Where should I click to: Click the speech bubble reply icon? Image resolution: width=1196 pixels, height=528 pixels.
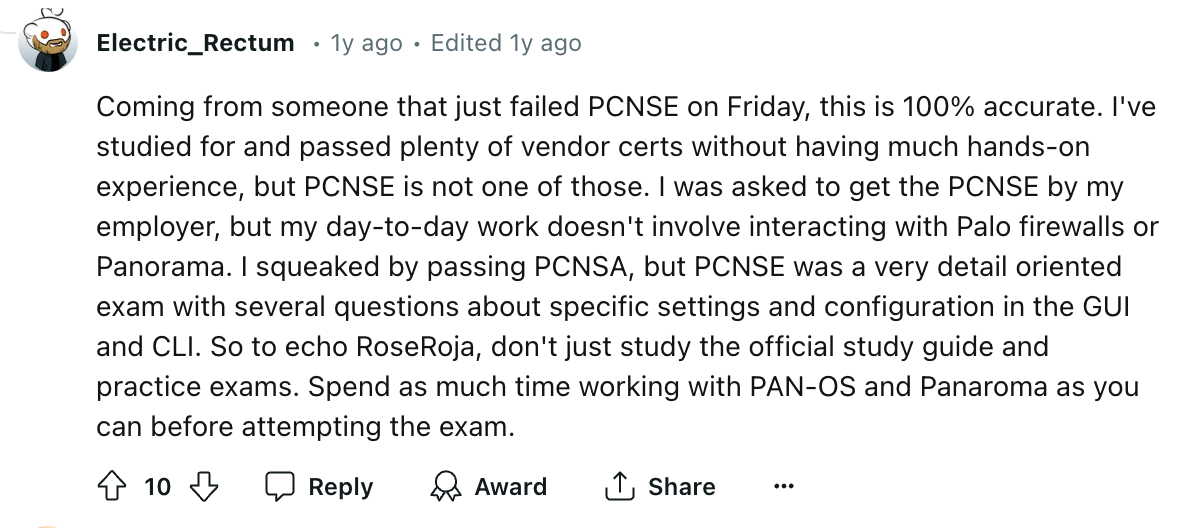click(x=280, y=486)
